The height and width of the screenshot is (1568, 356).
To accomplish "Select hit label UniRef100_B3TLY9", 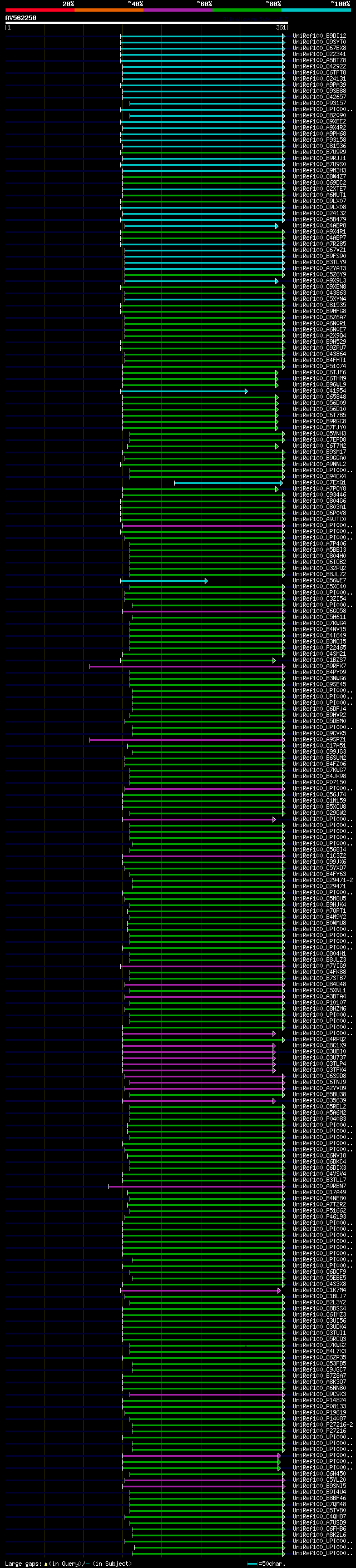I will 319,263.
